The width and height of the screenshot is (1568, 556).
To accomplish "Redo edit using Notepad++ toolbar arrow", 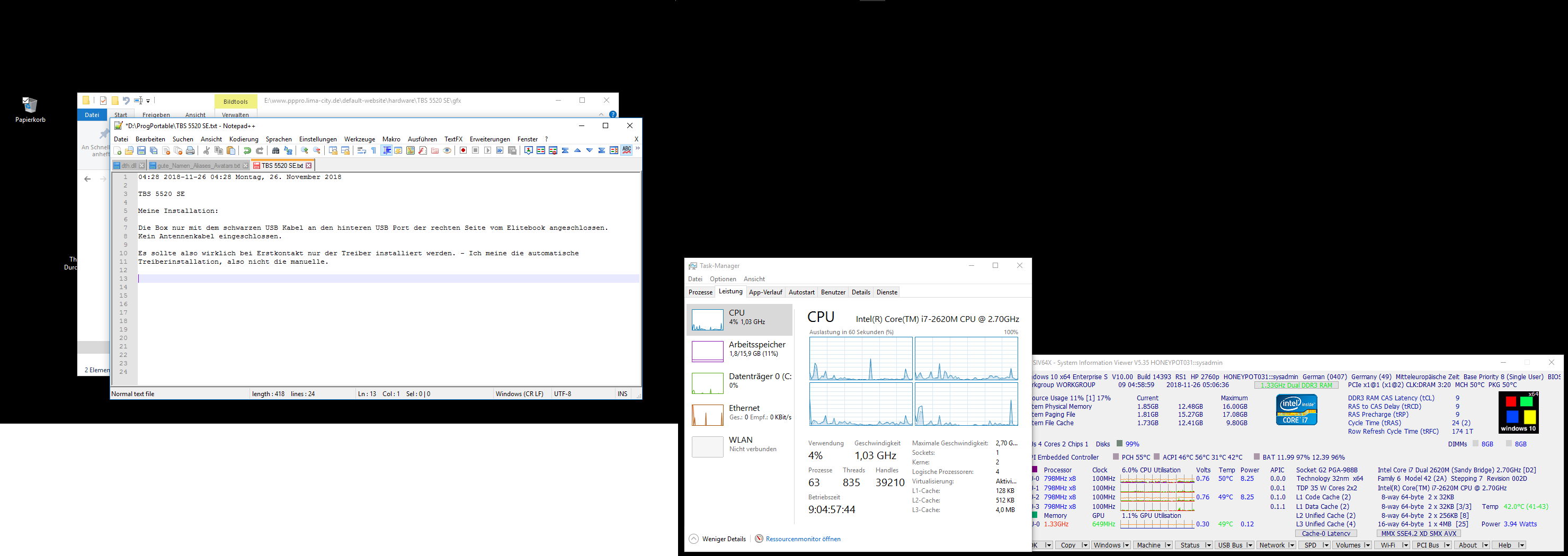I will [x=260, y=150].
